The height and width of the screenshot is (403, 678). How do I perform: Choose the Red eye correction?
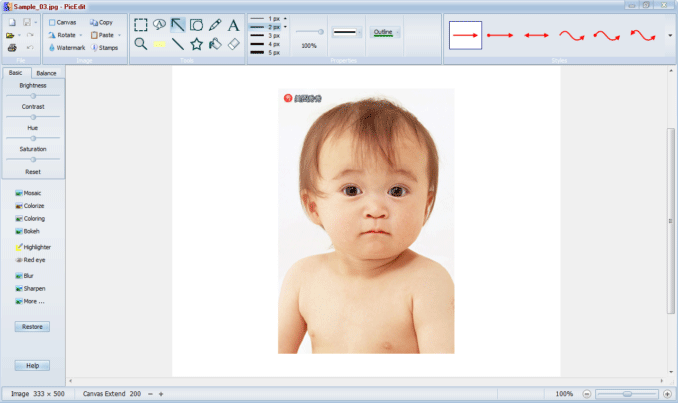pyautogui.click(x=30, y=260)
